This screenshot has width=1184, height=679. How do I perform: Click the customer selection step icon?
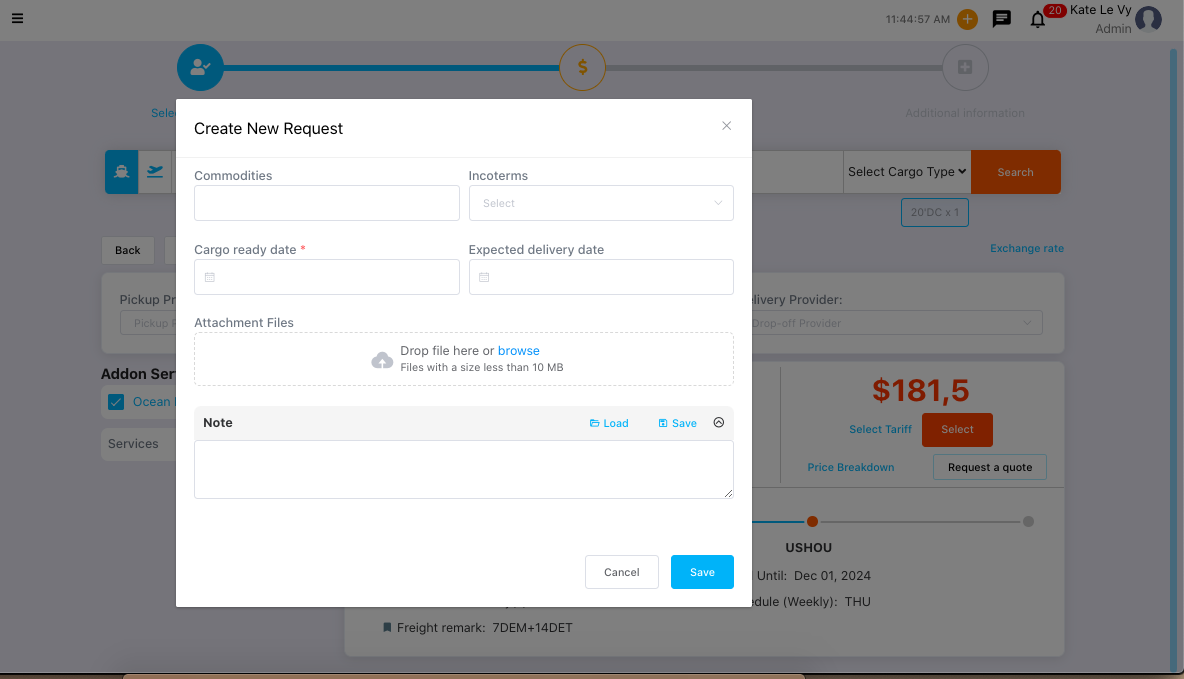[200, 67]
